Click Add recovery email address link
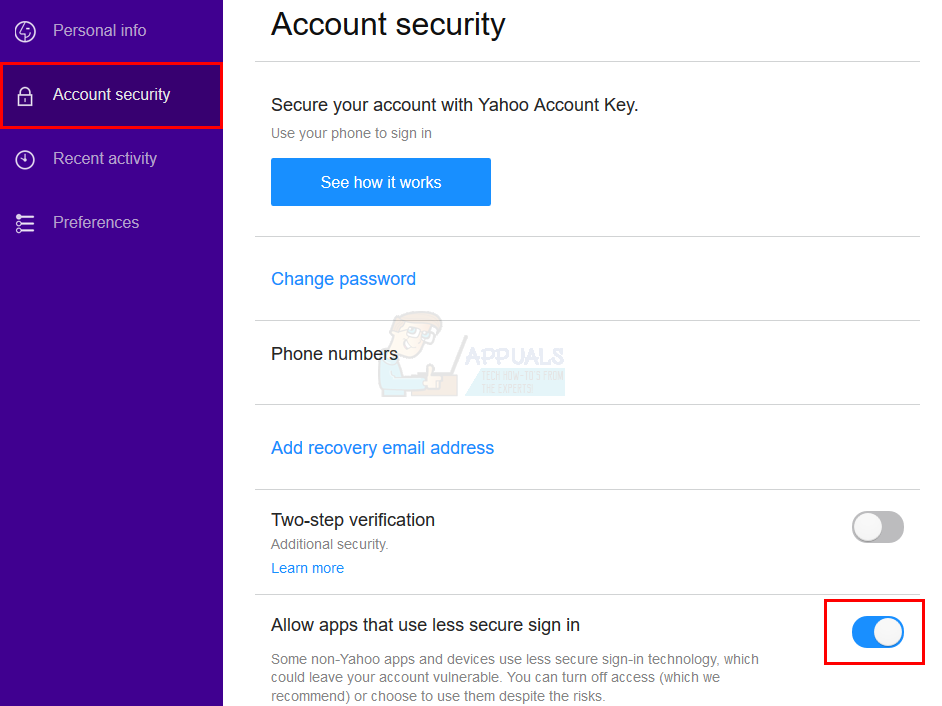This screenshot has width=942, height=706. pyautogui.click(x=382, y=448)
